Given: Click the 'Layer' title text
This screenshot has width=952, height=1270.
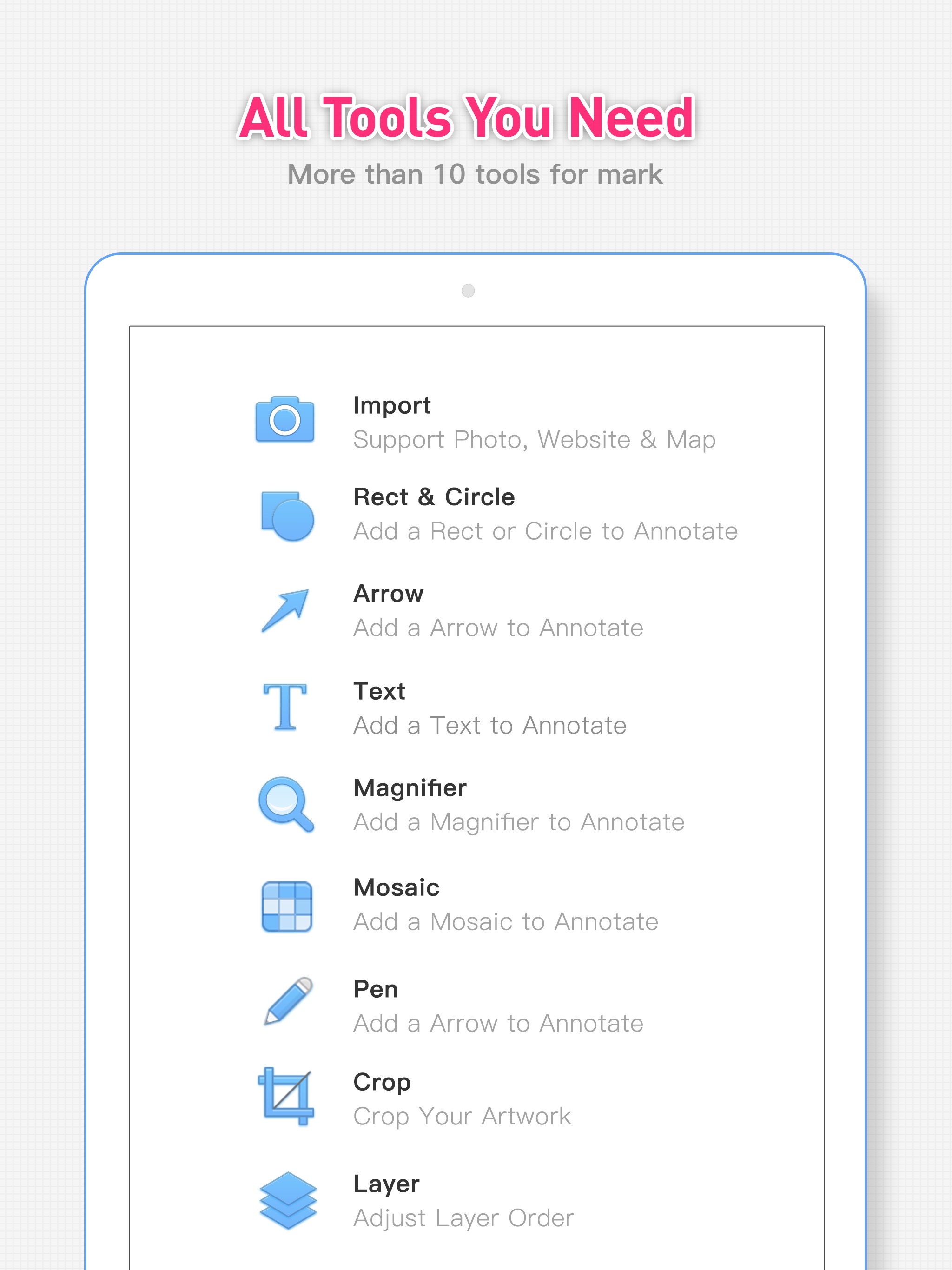Looking at the screenshot, I should coord(386,1184).
